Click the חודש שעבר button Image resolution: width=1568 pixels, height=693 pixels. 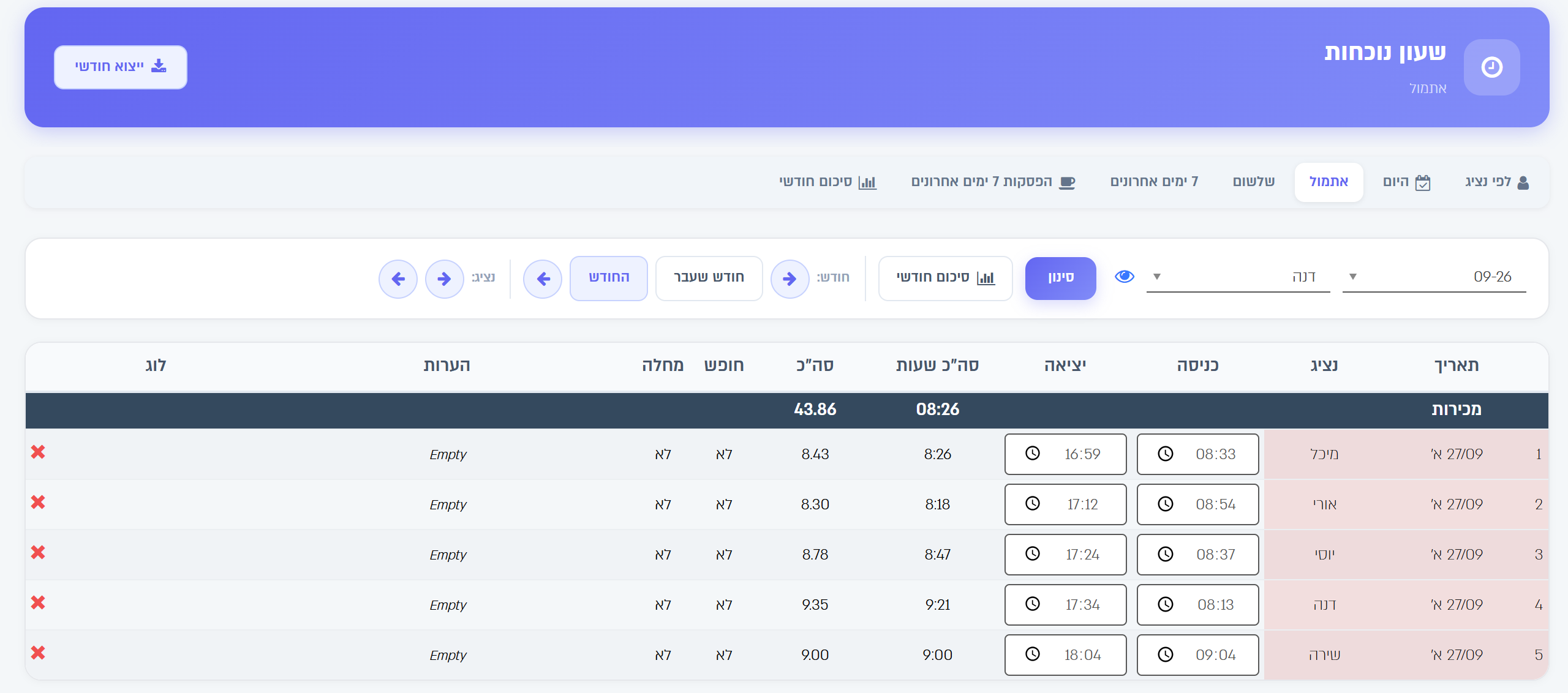pos(709,278)
